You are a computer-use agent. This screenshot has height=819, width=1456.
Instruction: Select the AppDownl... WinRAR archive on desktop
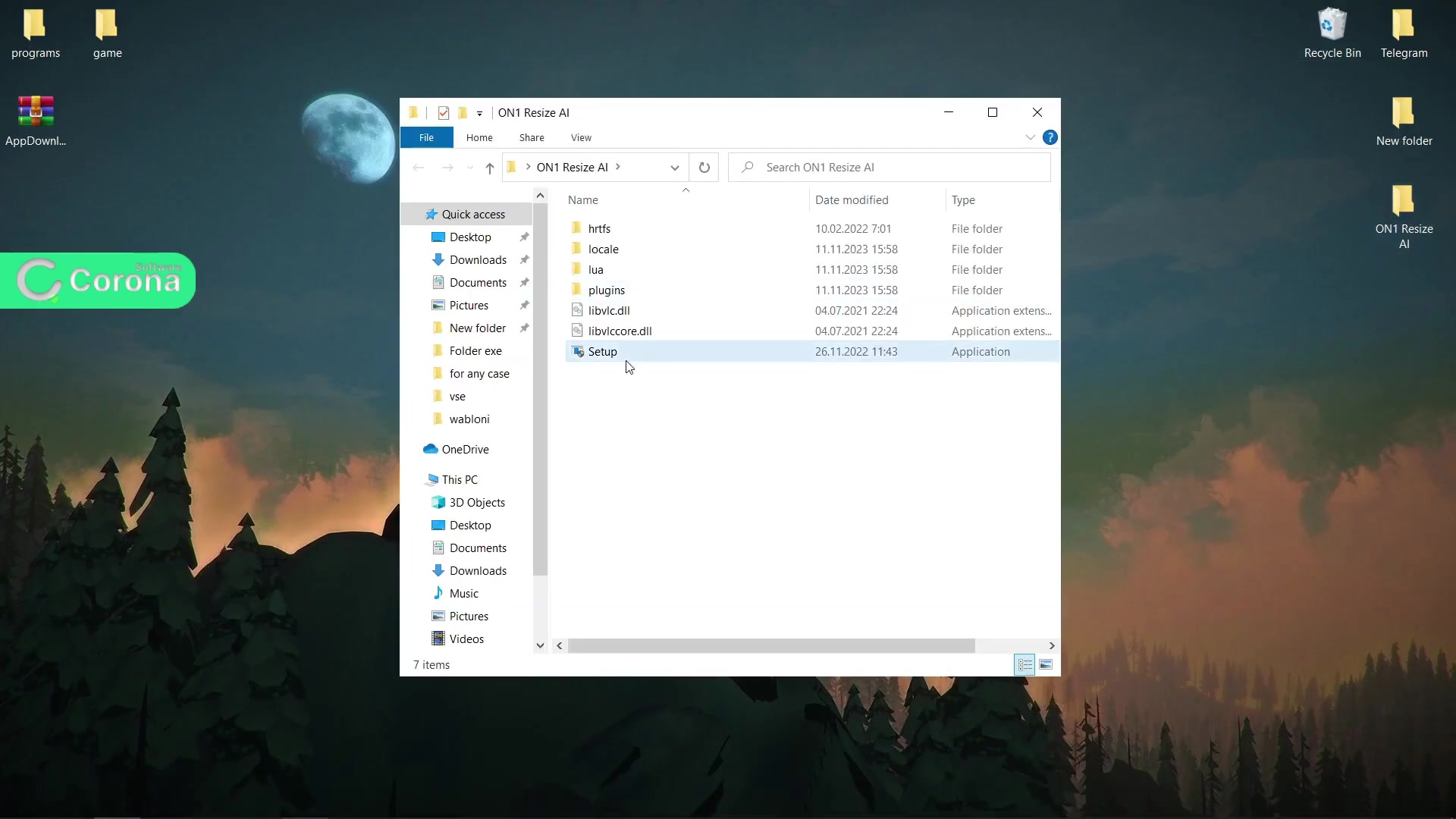[36, 121]
